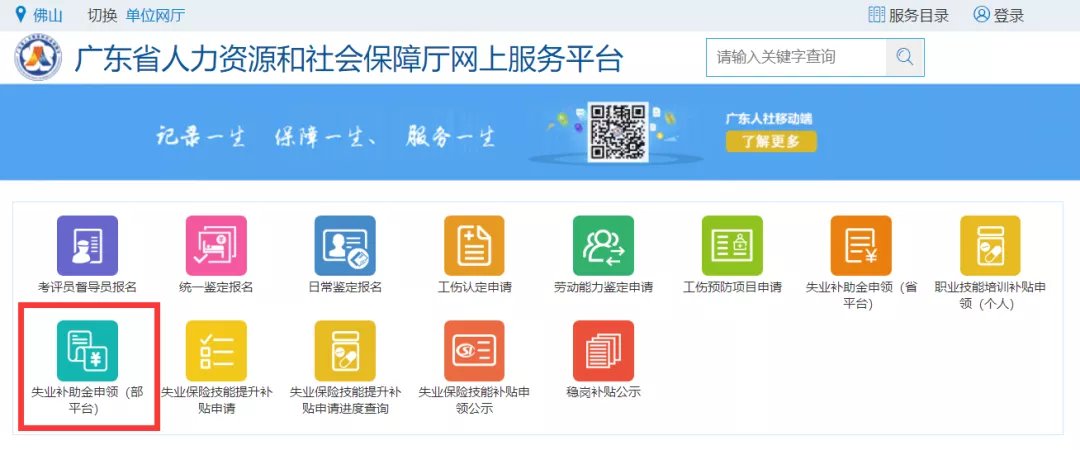The width and height of the screenshot is (1080, 450).
Task: Open the 考评员督导员报名 icon
Action: pos(87,245)
